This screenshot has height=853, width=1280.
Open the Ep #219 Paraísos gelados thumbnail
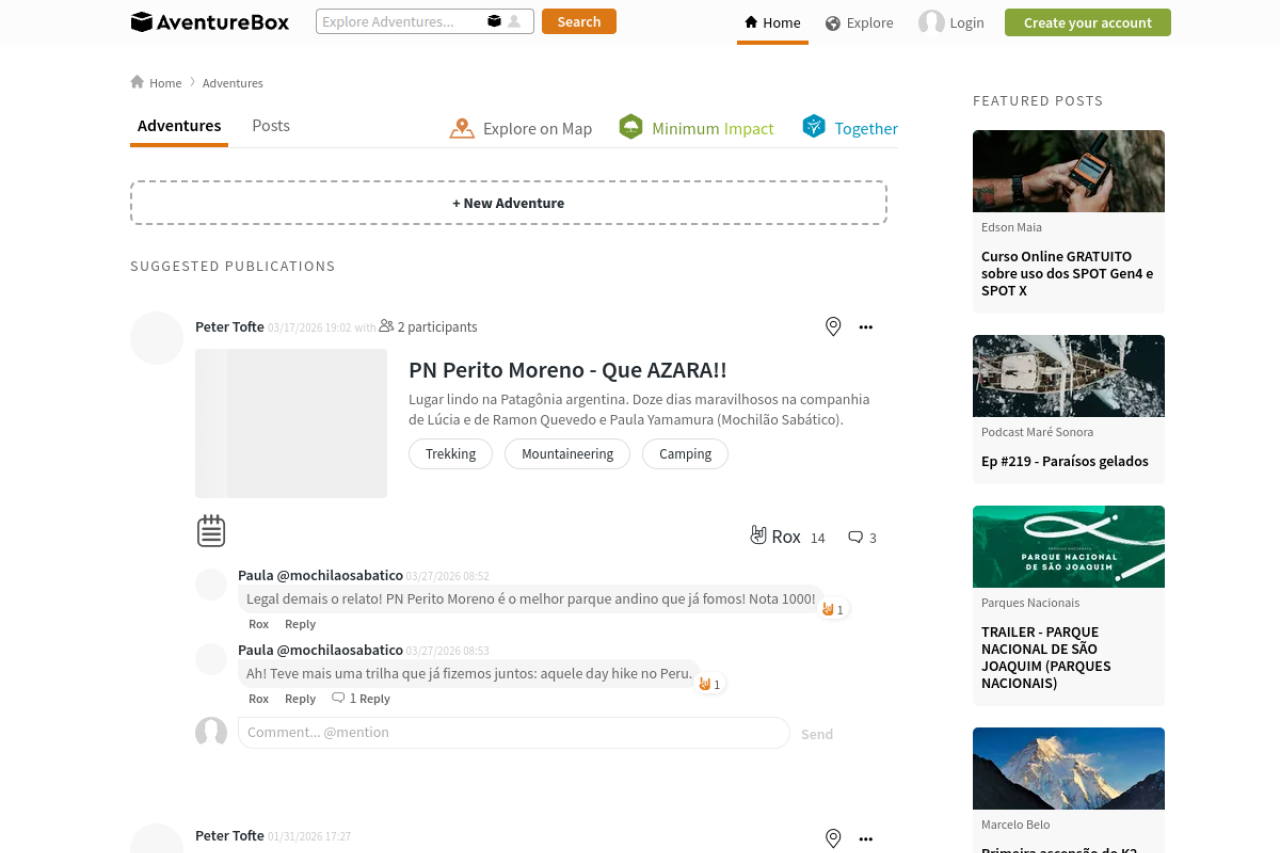[1068, 376]
